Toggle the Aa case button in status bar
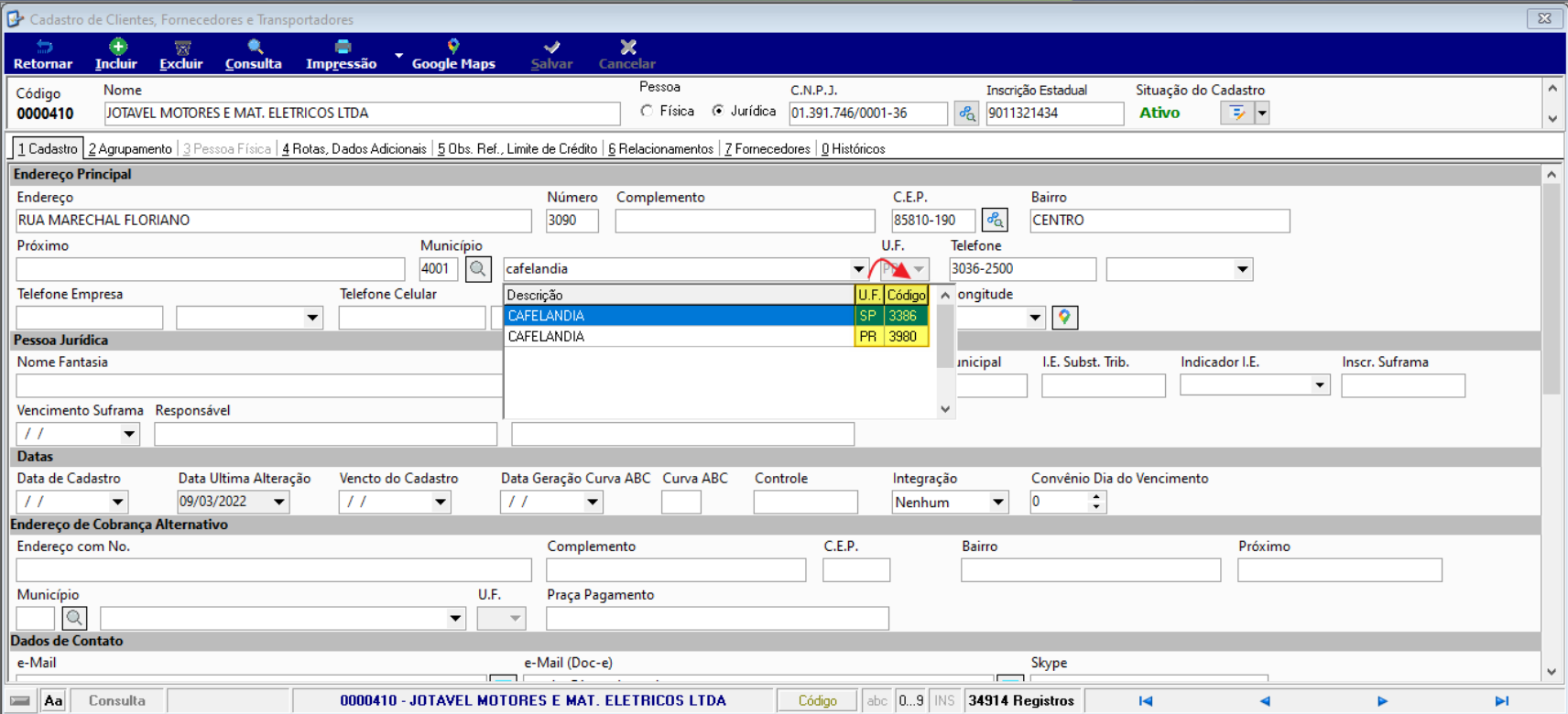This screenshot has width=1568, height=714. point(54,701)
